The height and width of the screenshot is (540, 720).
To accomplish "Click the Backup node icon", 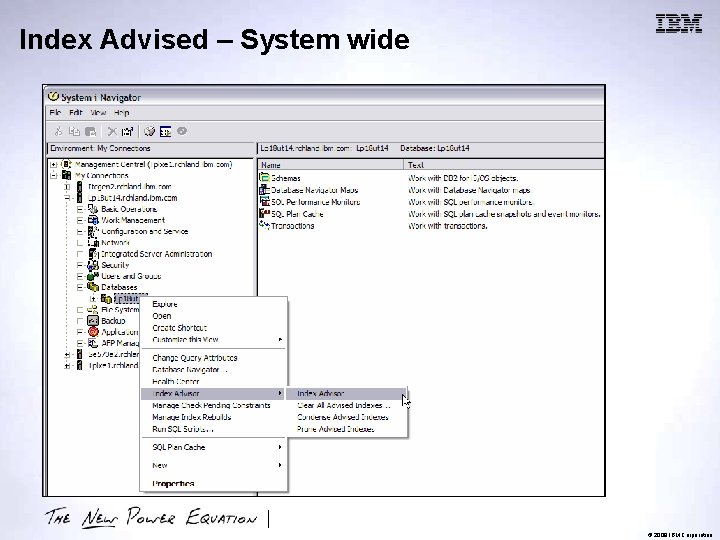I will [93, 321].
